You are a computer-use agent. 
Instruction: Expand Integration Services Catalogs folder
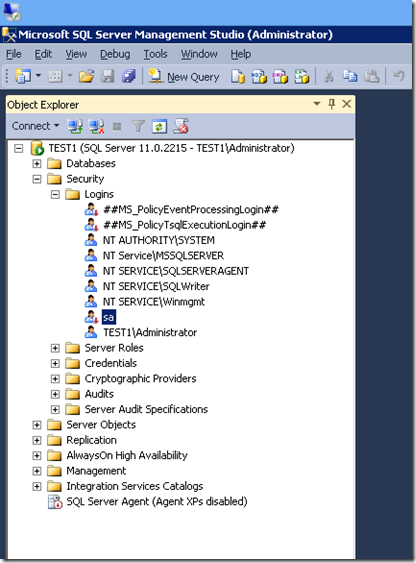[x=37, y=487]
